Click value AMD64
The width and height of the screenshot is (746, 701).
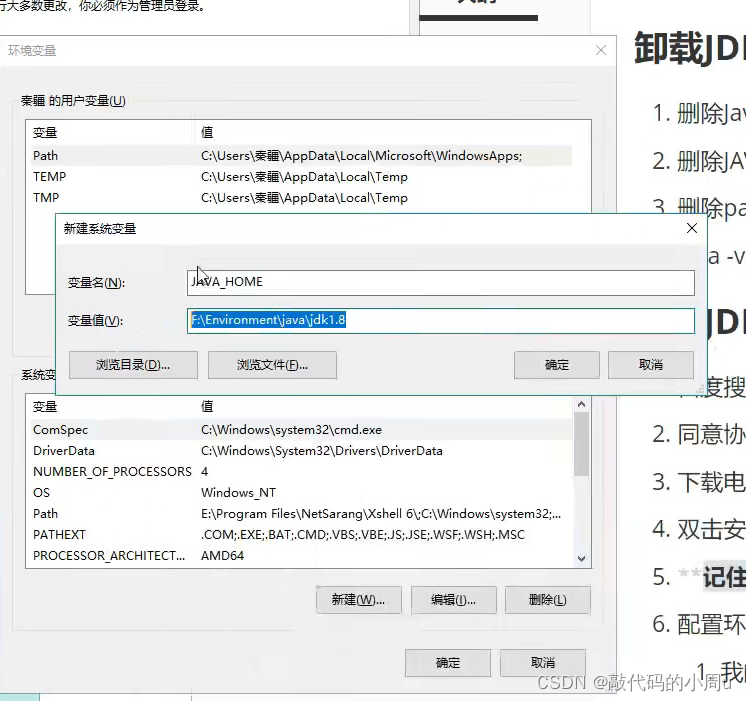tap(222, 556)
